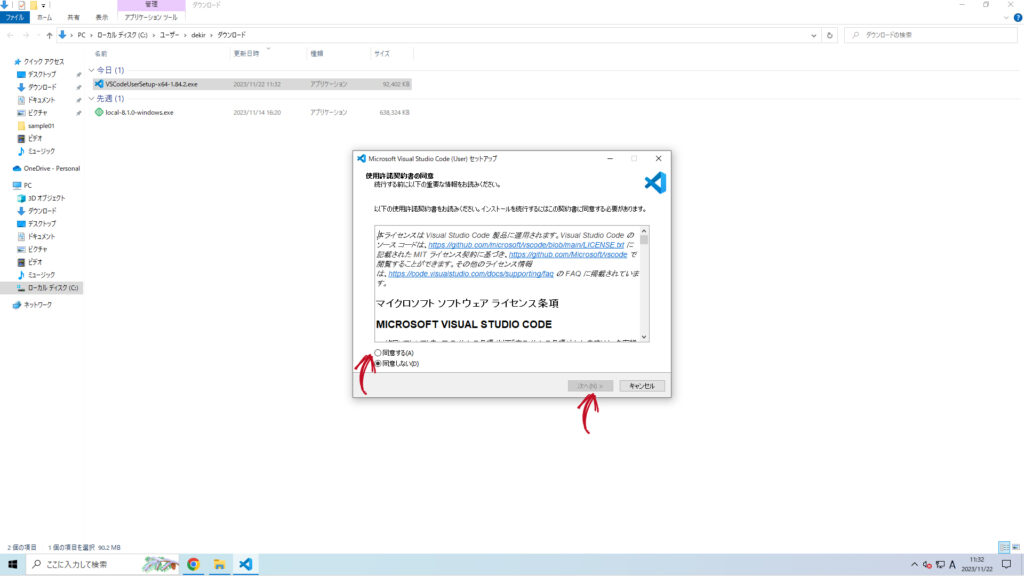Image resolution: width=1024 pixels, height=576 pixels.
Task: Click the IME 'A' input mode indicator
Action: pos(952,565)
